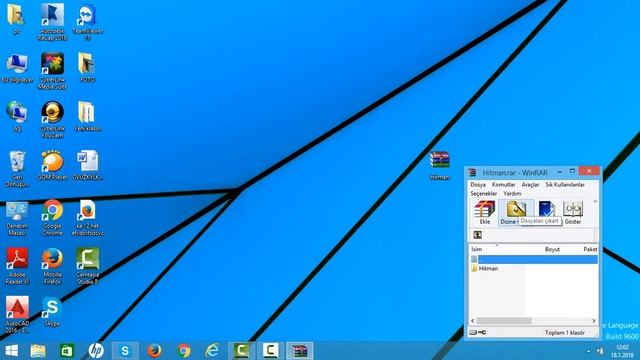Sort archive list by Boyut column
This screenshot has height=360, width=640.
point(552,249)
